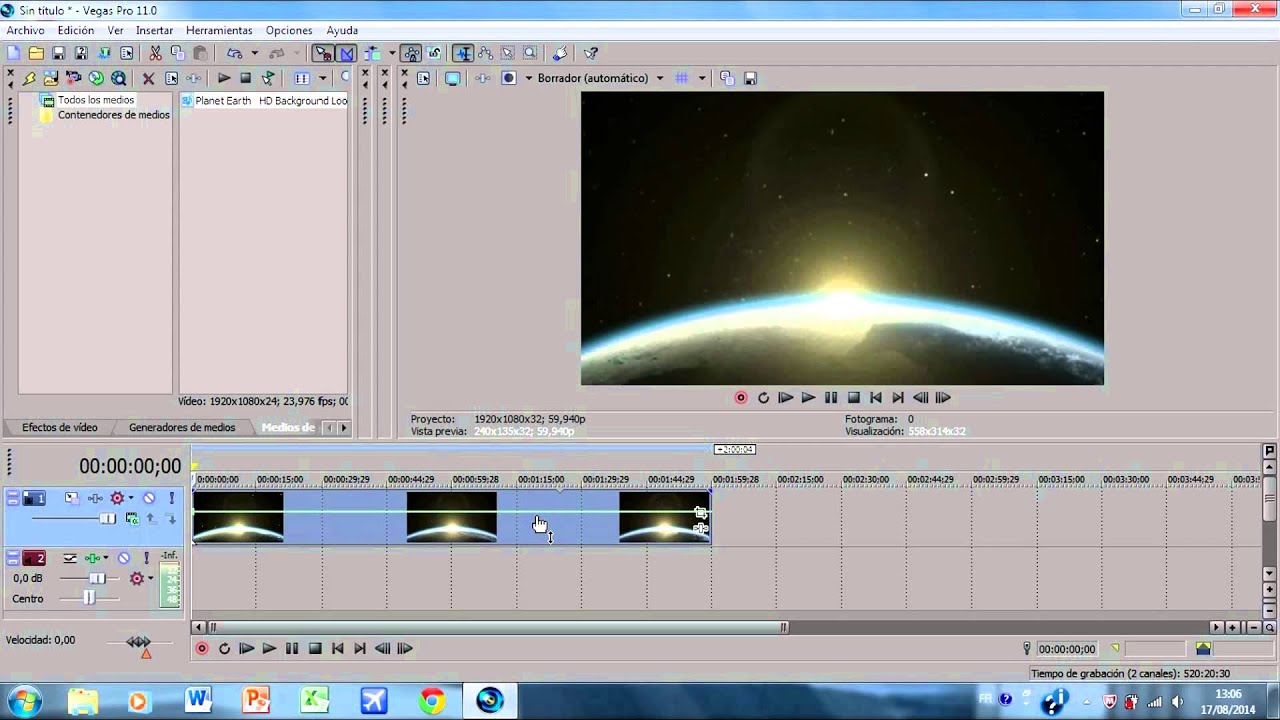
Task: Click the track motion icon on track 1
Action: click(72, 498)
